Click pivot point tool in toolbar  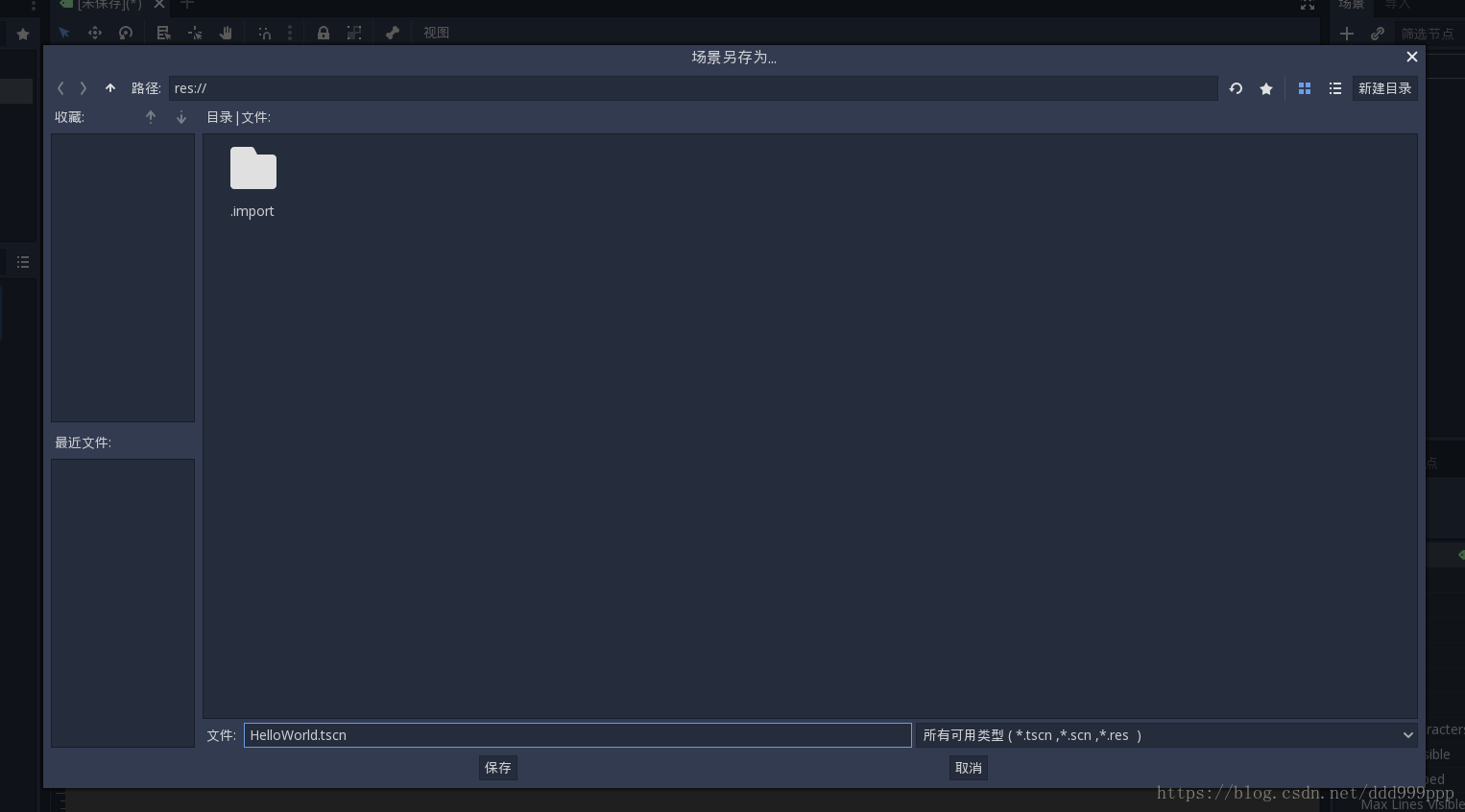point(195,33)
